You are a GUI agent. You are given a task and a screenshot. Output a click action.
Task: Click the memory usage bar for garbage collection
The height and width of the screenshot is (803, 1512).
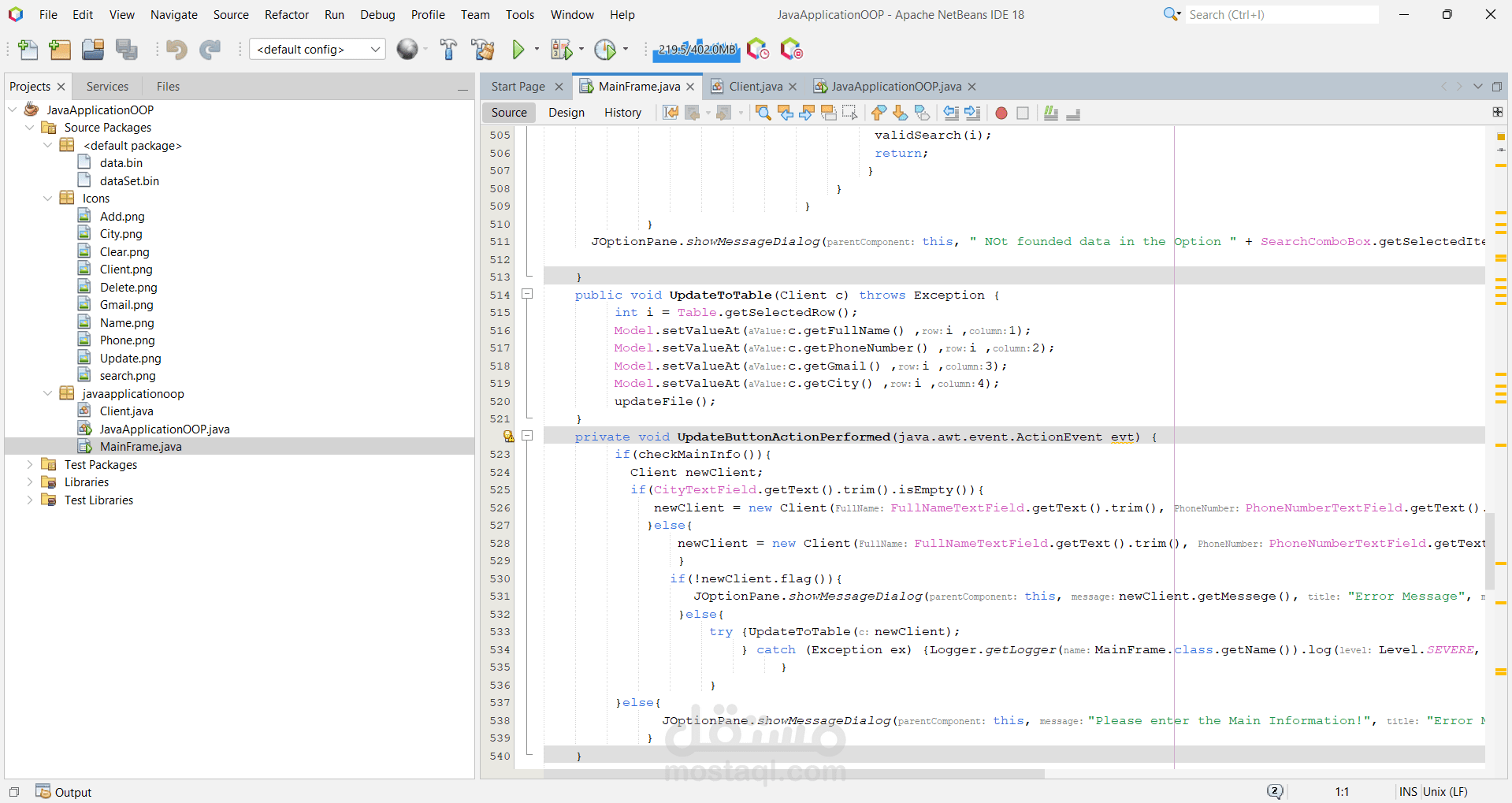tap(697, 50)
